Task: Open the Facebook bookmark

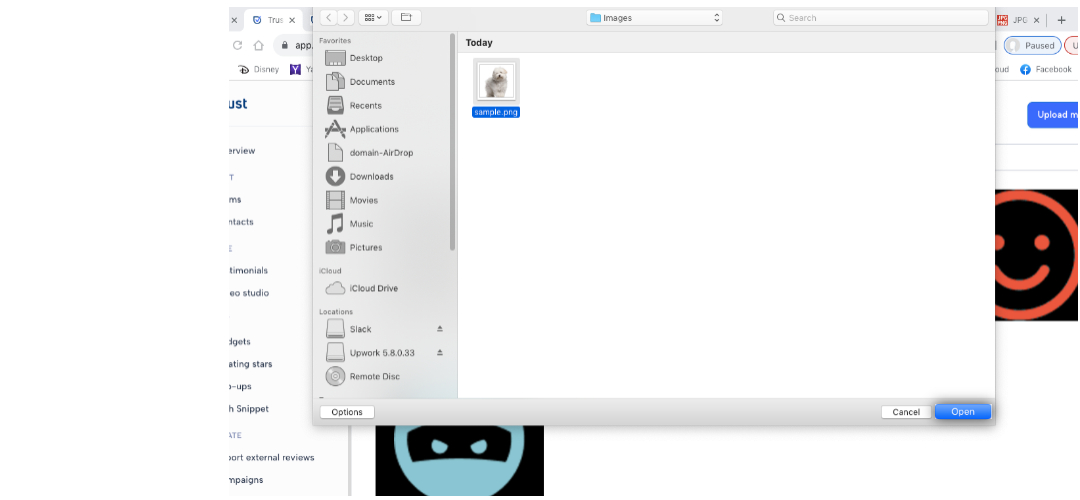Action: [x=1046, y=70]
